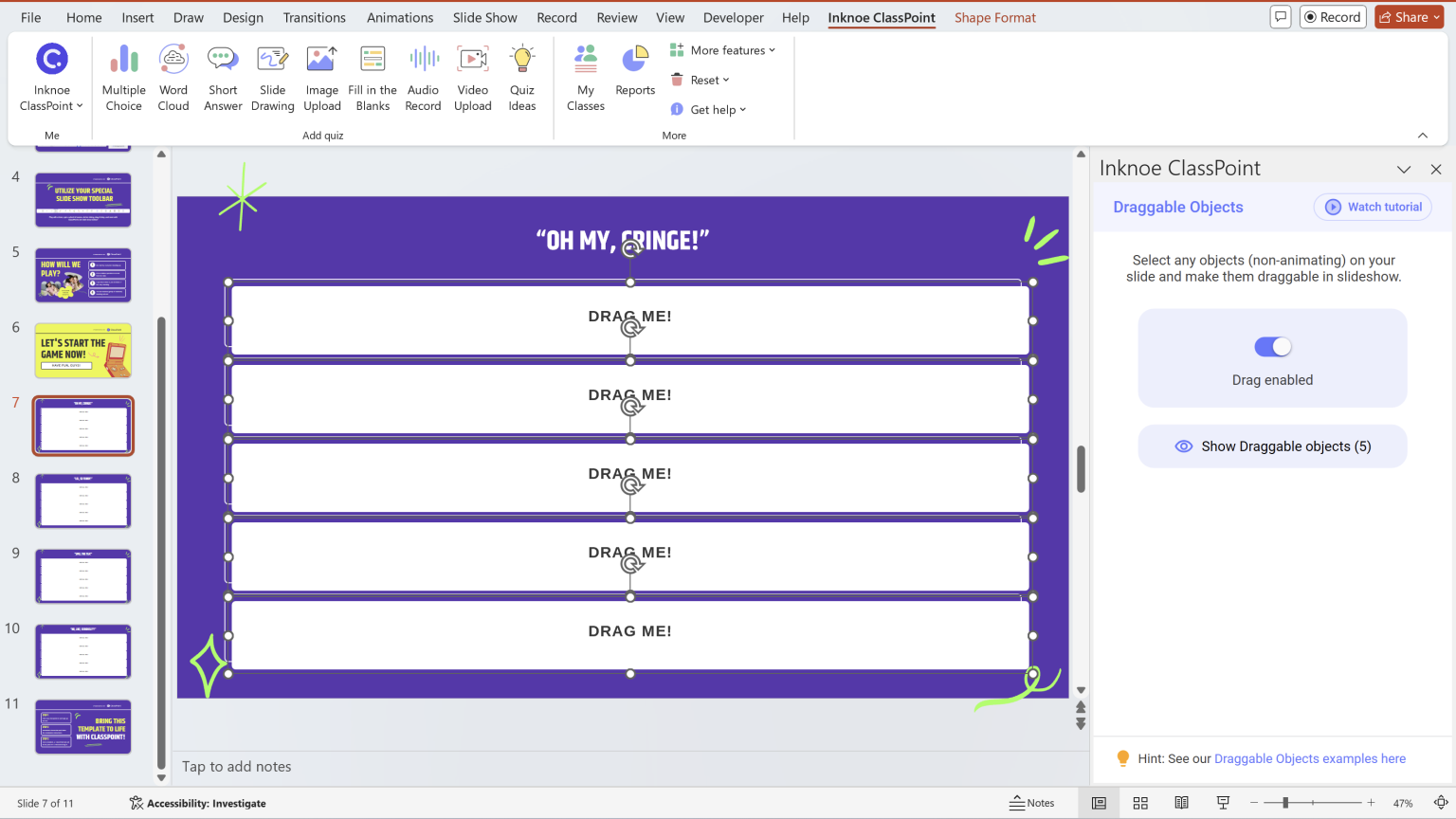The height and width of the screenshot is (819, 1456).
Task: Disable the Drag enabled toggle
Action: [1272, 347]
